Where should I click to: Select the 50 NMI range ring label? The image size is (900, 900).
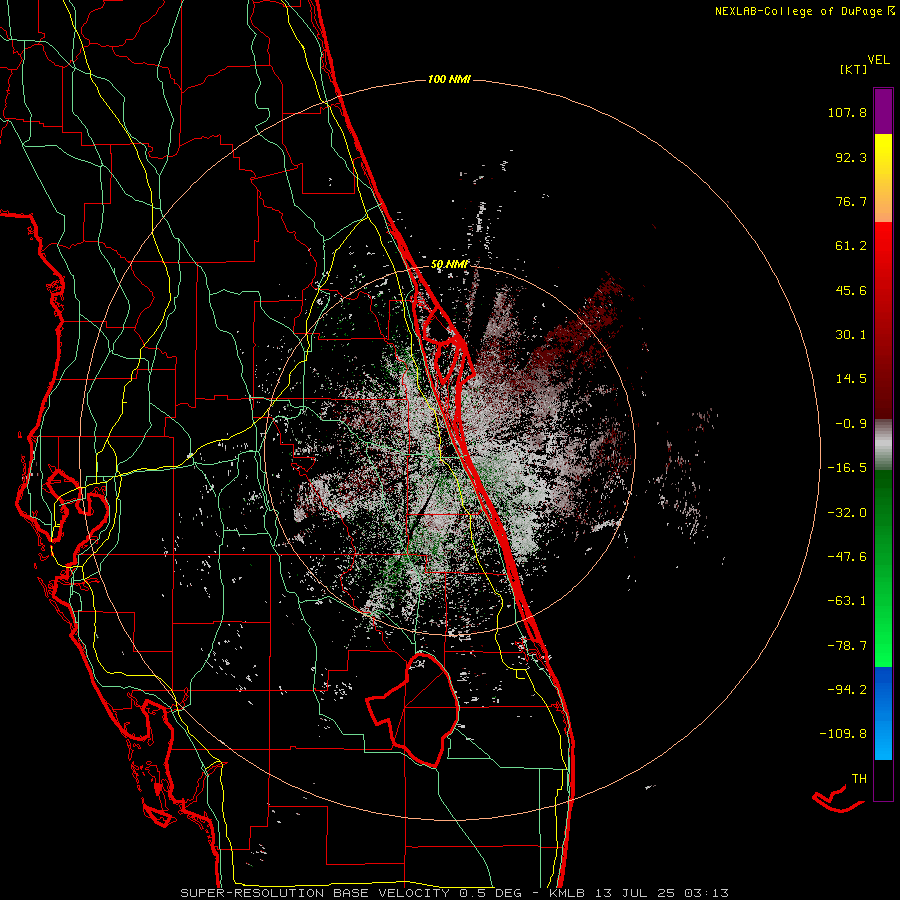[x=450, y=265]
